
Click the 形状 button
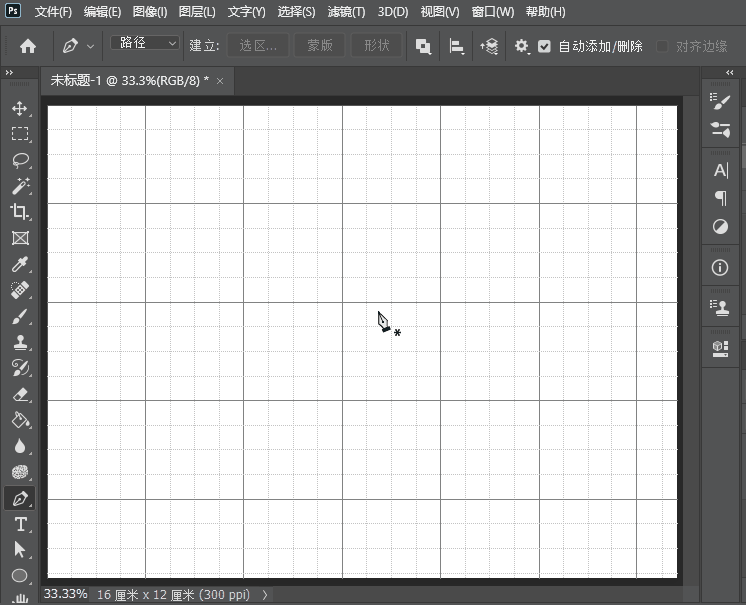click(x=377, y=46)
